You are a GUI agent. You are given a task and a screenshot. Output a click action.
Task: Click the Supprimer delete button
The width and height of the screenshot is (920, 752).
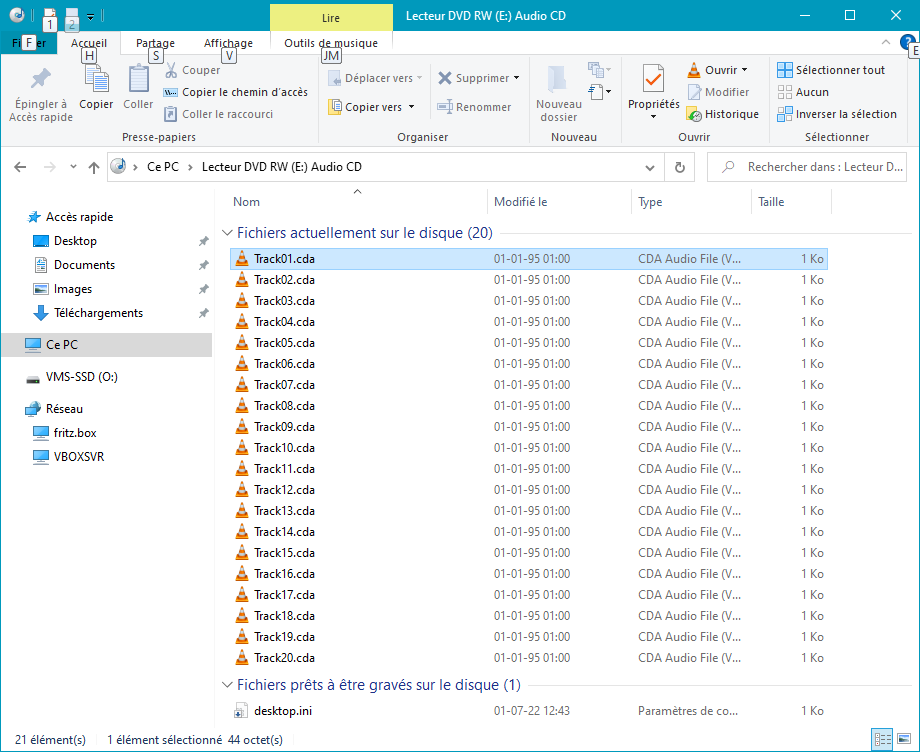tap(474, 78)
